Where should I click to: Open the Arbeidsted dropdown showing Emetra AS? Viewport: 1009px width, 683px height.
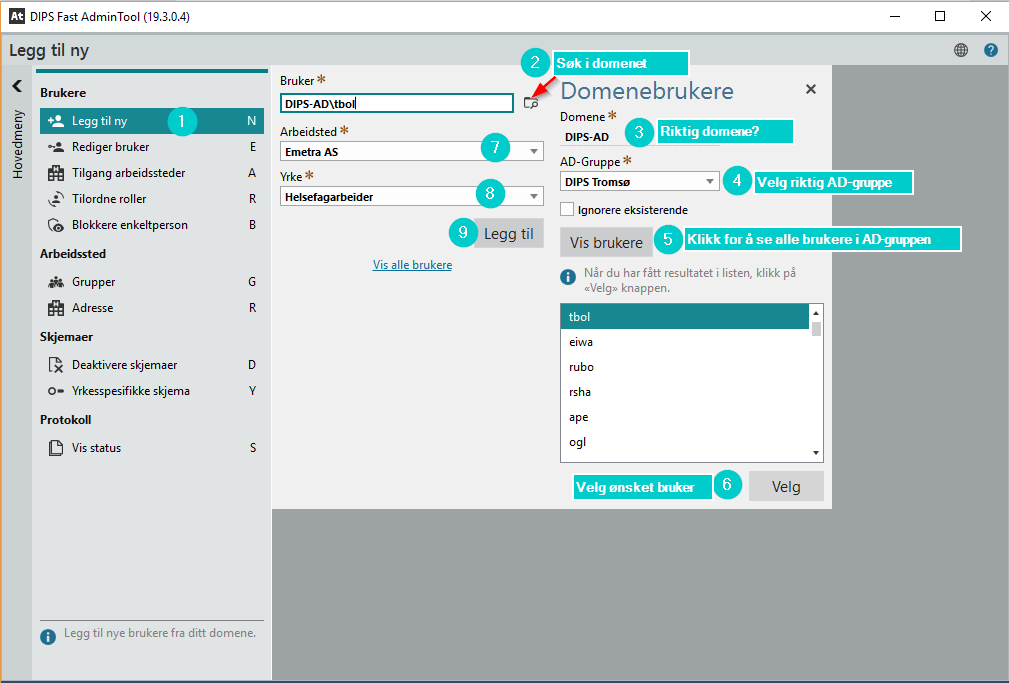click(x=412, y=151)
